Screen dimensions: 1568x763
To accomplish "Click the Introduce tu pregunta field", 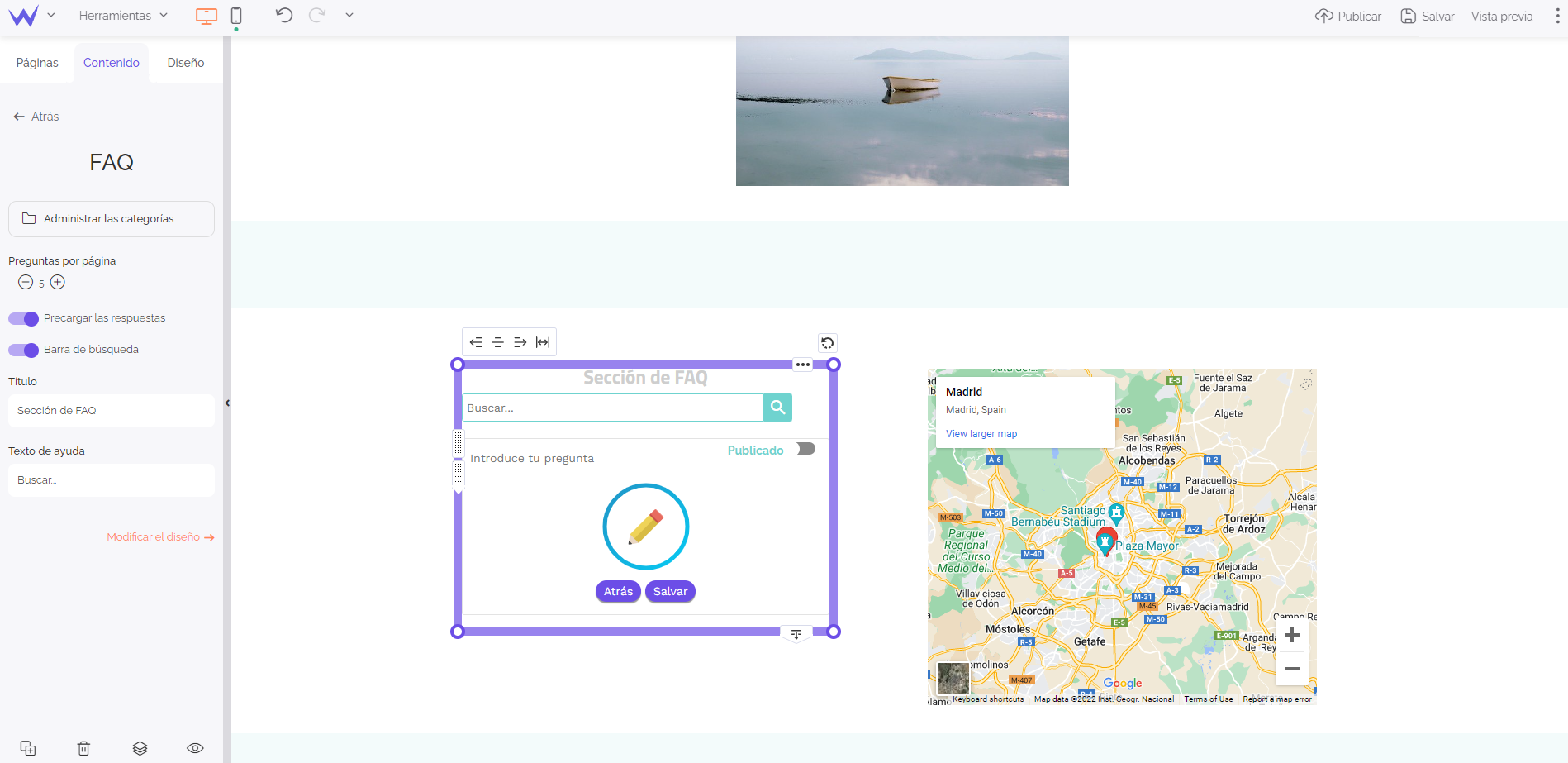I will 532,459.
